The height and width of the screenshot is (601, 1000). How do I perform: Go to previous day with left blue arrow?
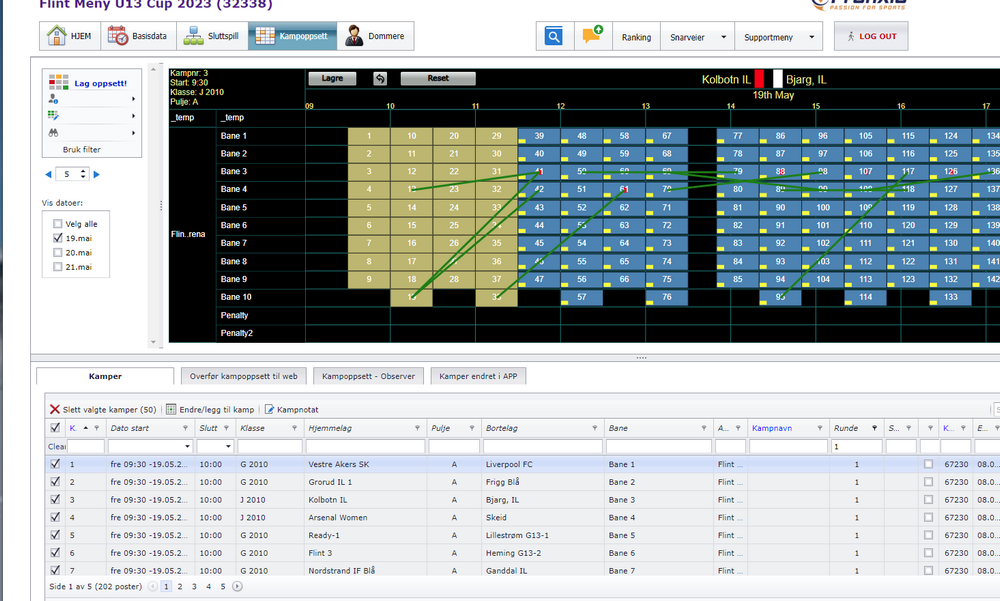tap(48, 174)
